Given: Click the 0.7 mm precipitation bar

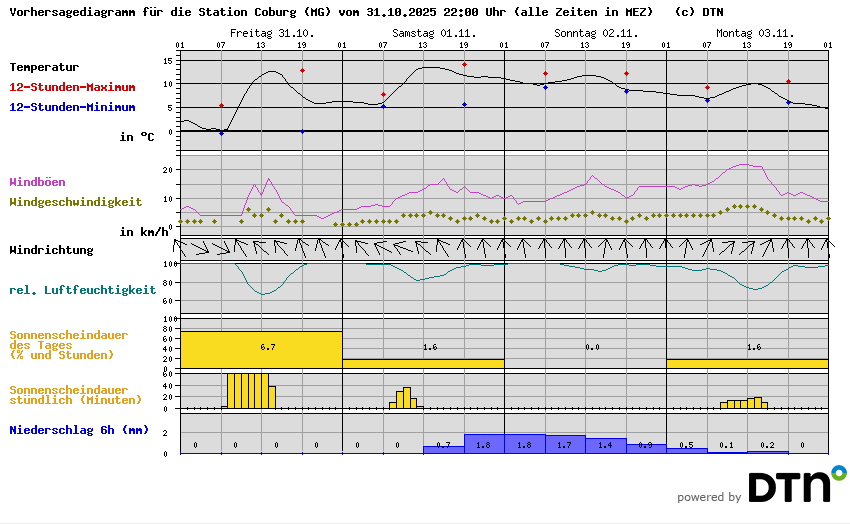Looking at the screenshot, I should point(443,449).
